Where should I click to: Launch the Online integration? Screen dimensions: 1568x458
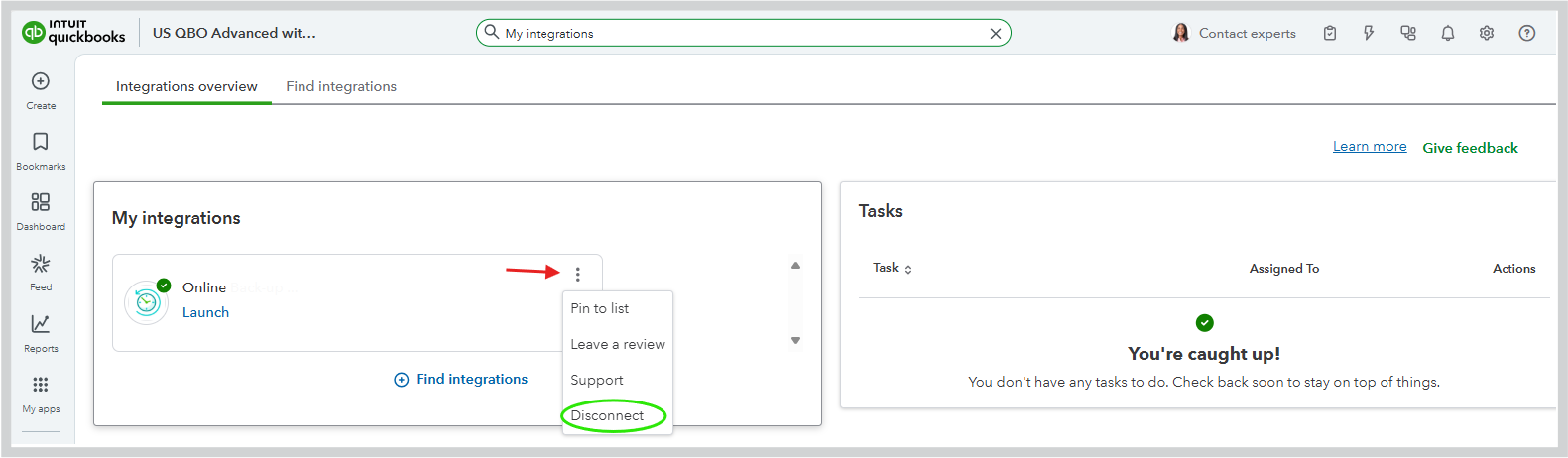[205, 312]
